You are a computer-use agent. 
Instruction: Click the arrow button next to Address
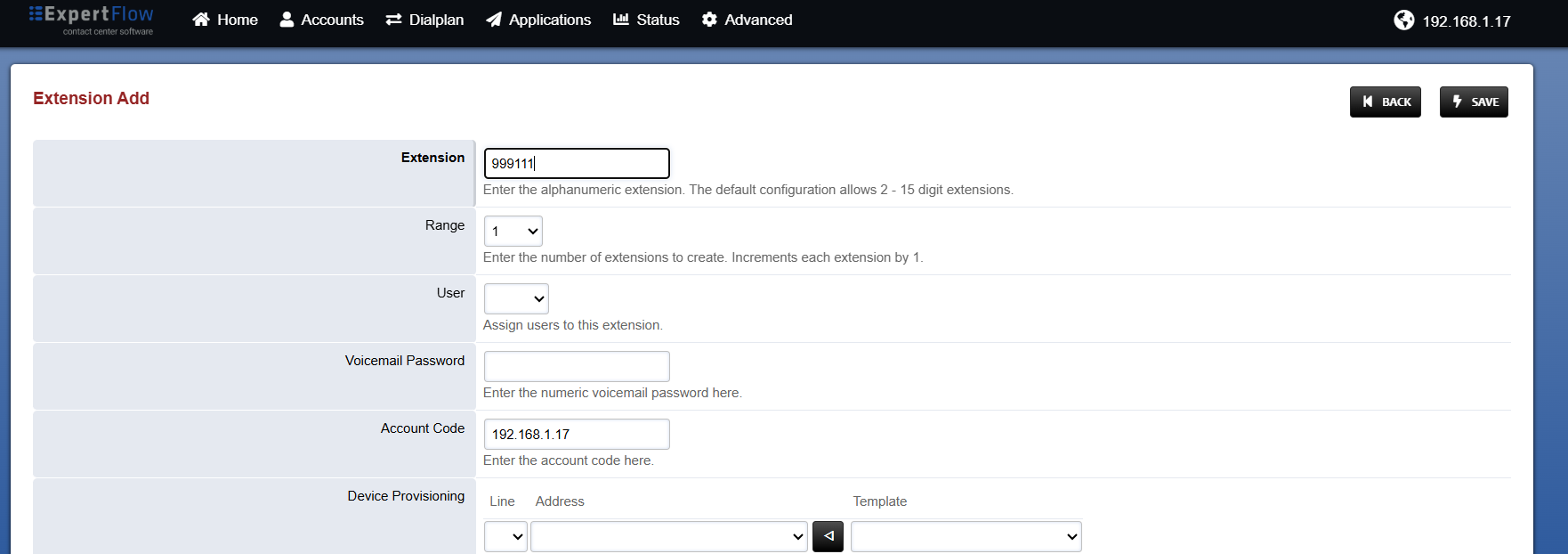coord(828,536)
